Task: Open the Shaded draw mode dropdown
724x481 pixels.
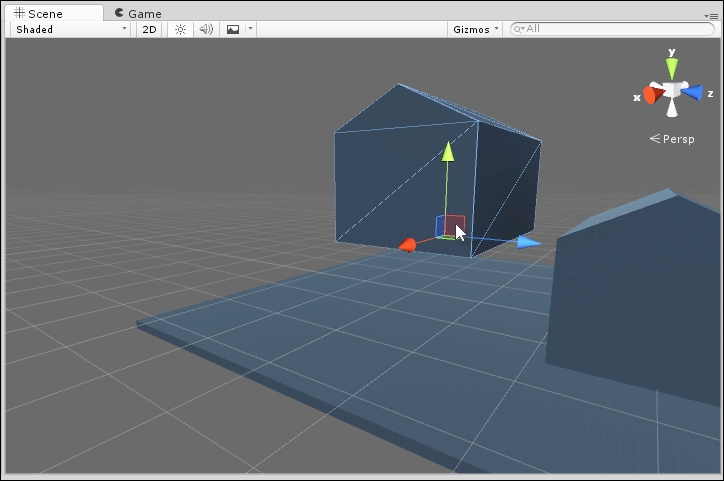Action: coord(70,29)
